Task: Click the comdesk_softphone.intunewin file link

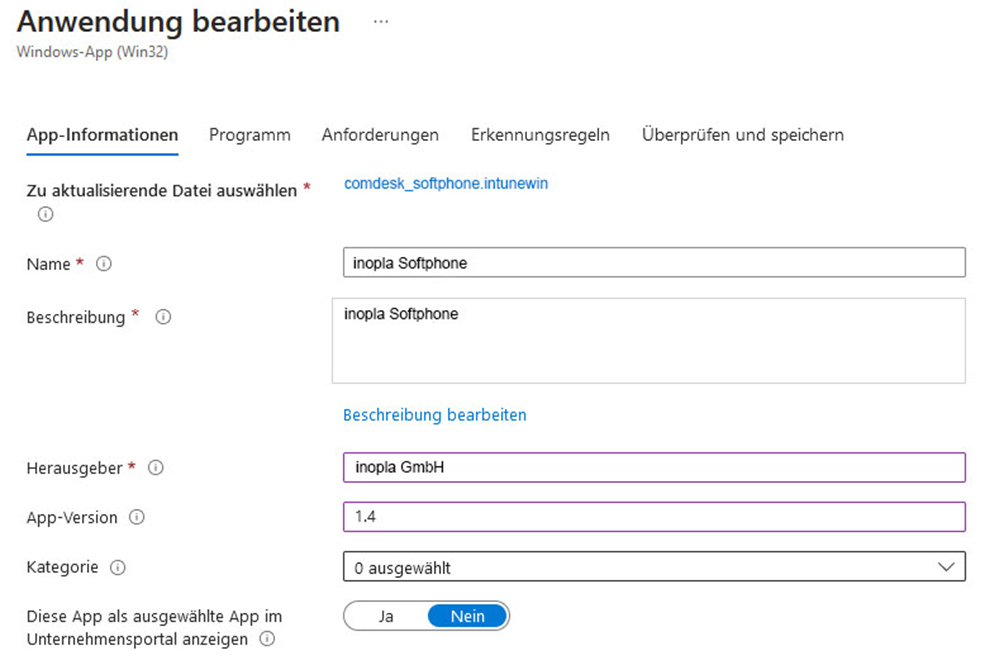Action: click(x=445, y=184)
